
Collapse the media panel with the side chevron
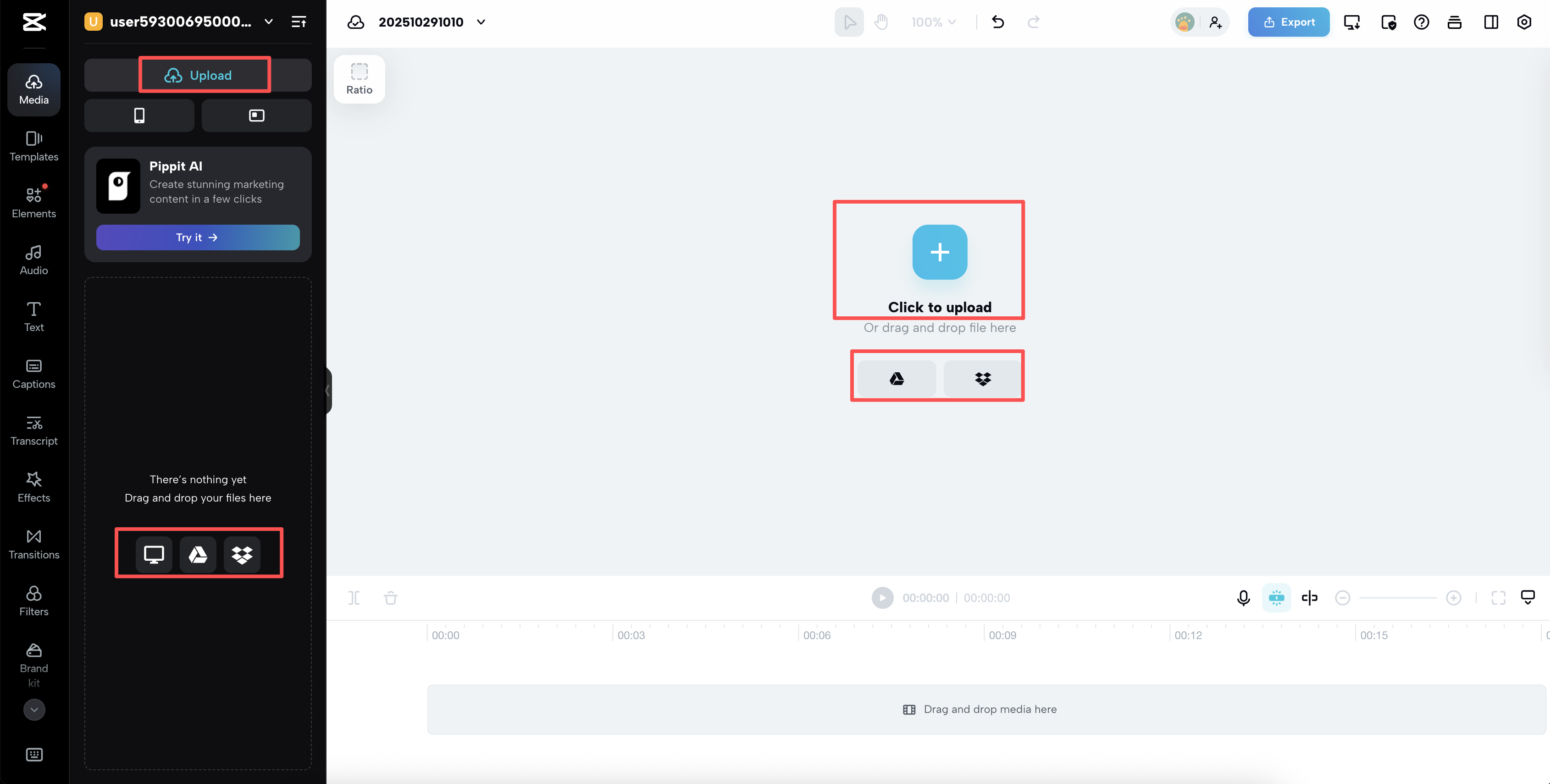[328, 391]
